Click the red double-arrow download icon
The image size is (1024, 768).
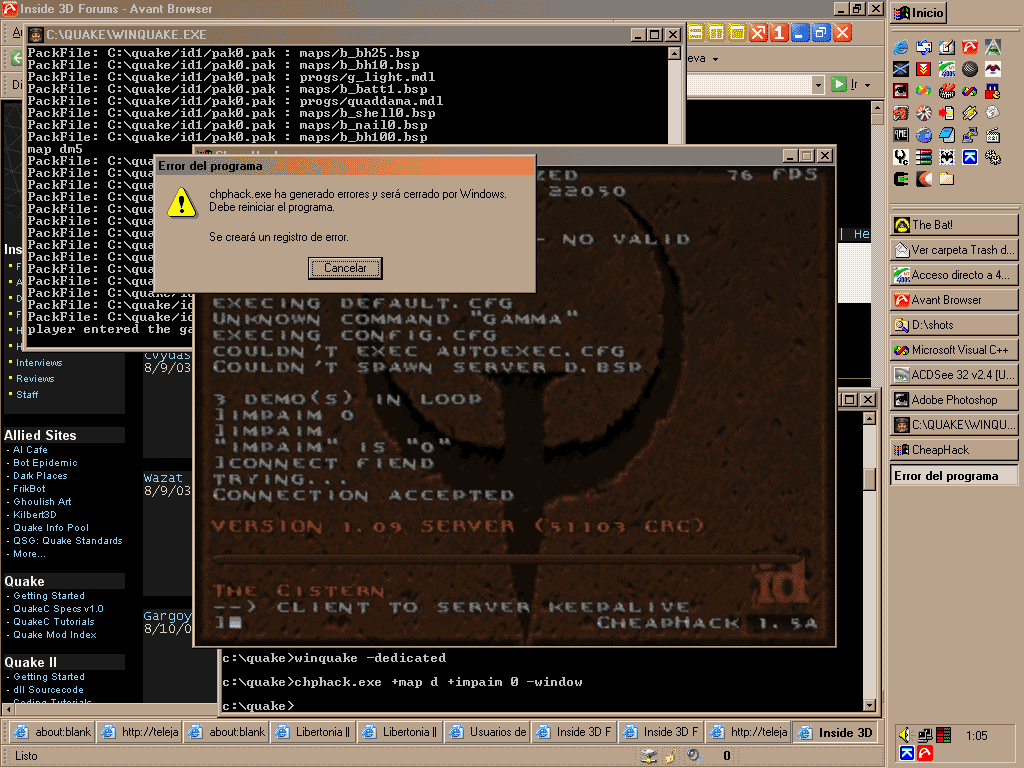[924, 69]
